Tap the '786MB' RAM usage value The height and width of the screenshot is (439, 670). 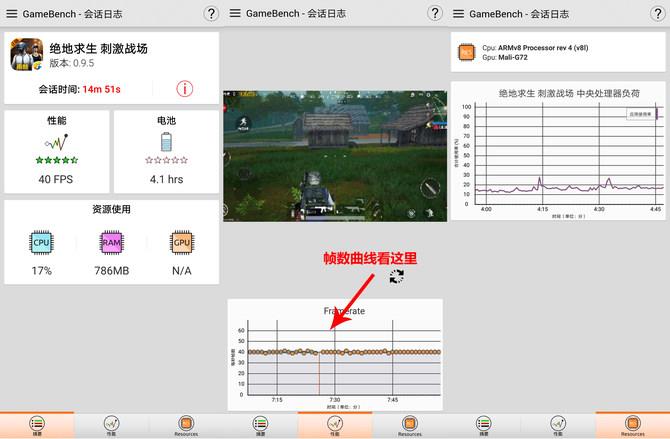click(x=112, y=271)
